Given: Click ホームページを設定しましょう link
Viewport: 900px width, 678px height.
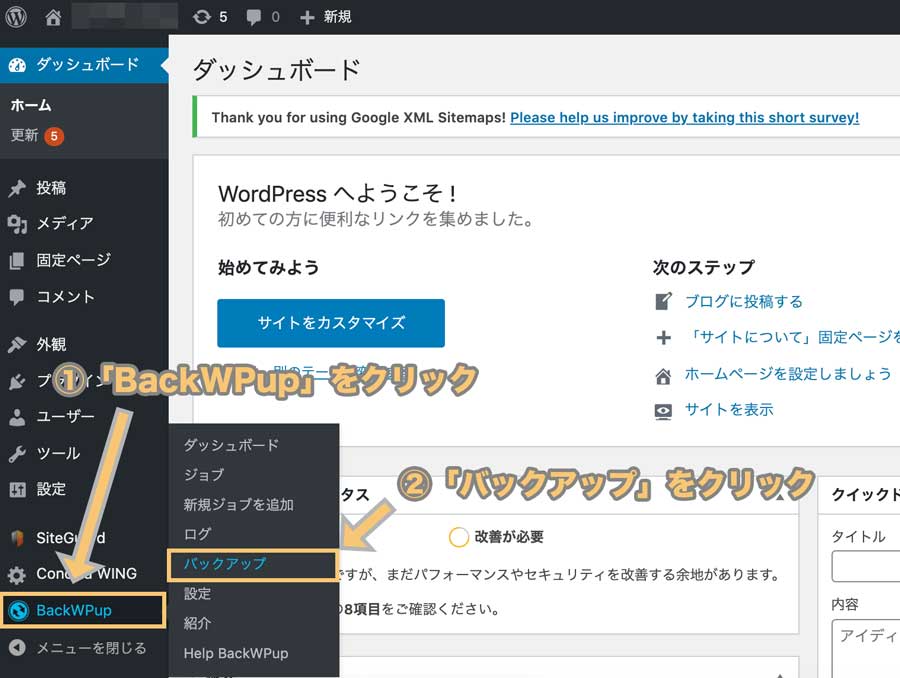Looking at the screenshot, I should click(788, 374).
